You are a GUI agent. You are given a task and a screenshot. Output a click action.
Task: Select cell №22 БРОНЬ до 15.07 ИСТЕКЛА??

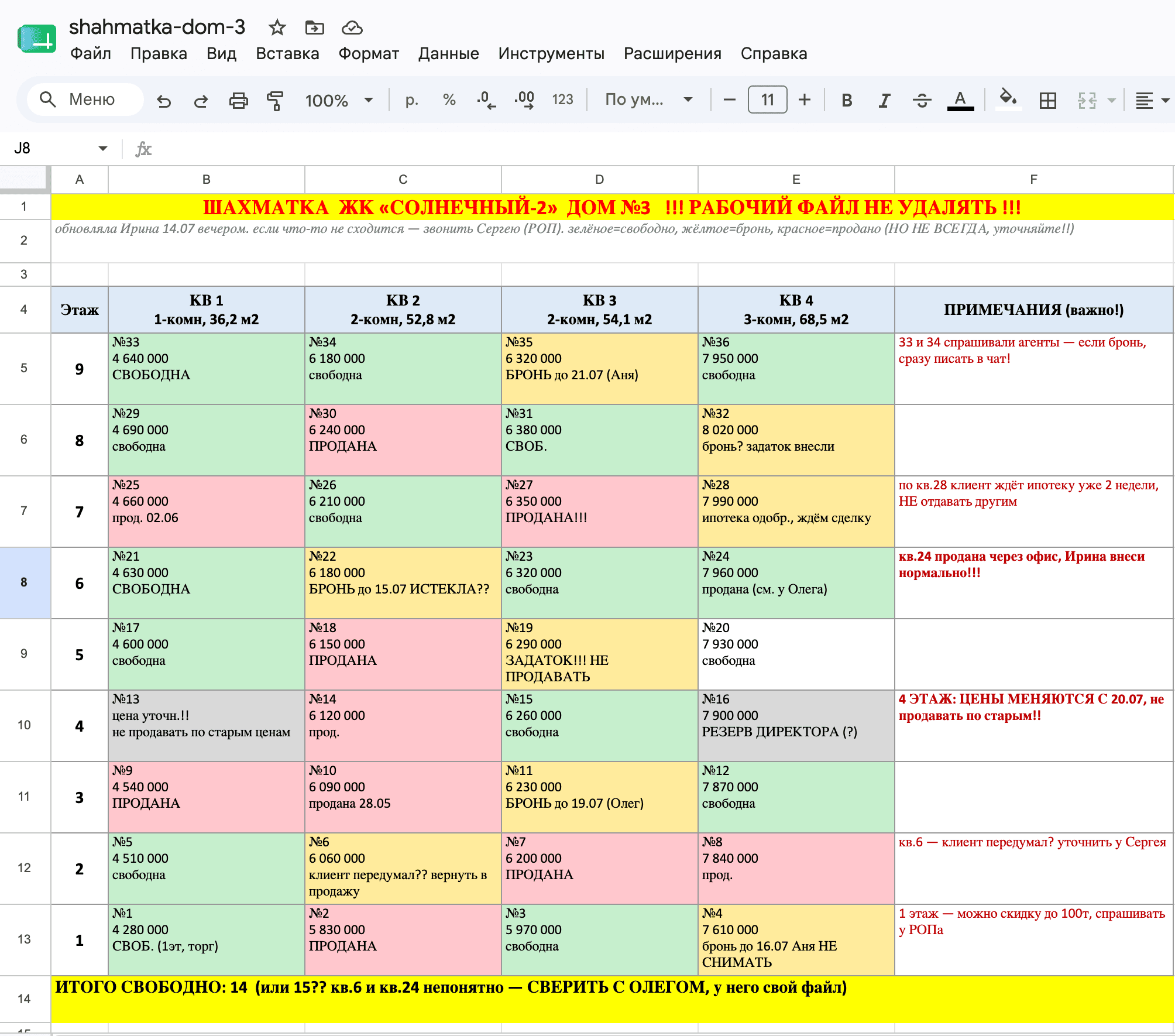point(403,583)
